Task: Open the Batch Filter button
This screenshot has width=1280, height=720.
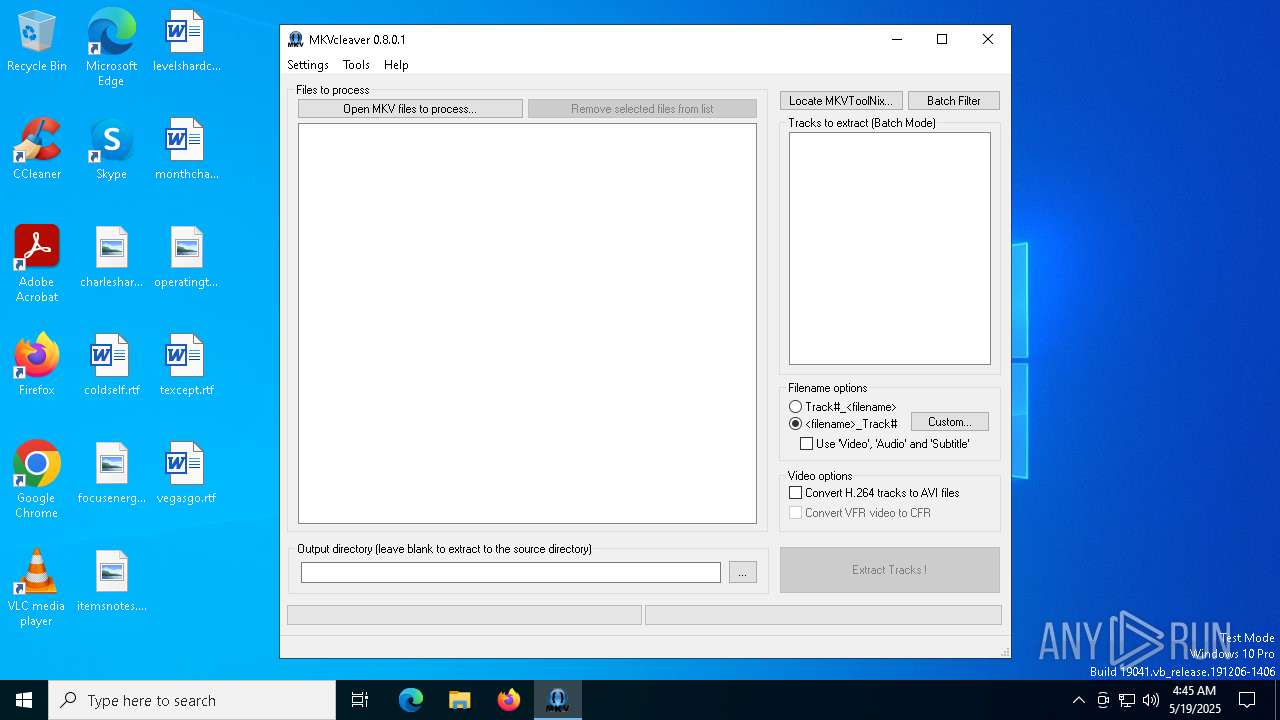Action: [x=954, y=101]
